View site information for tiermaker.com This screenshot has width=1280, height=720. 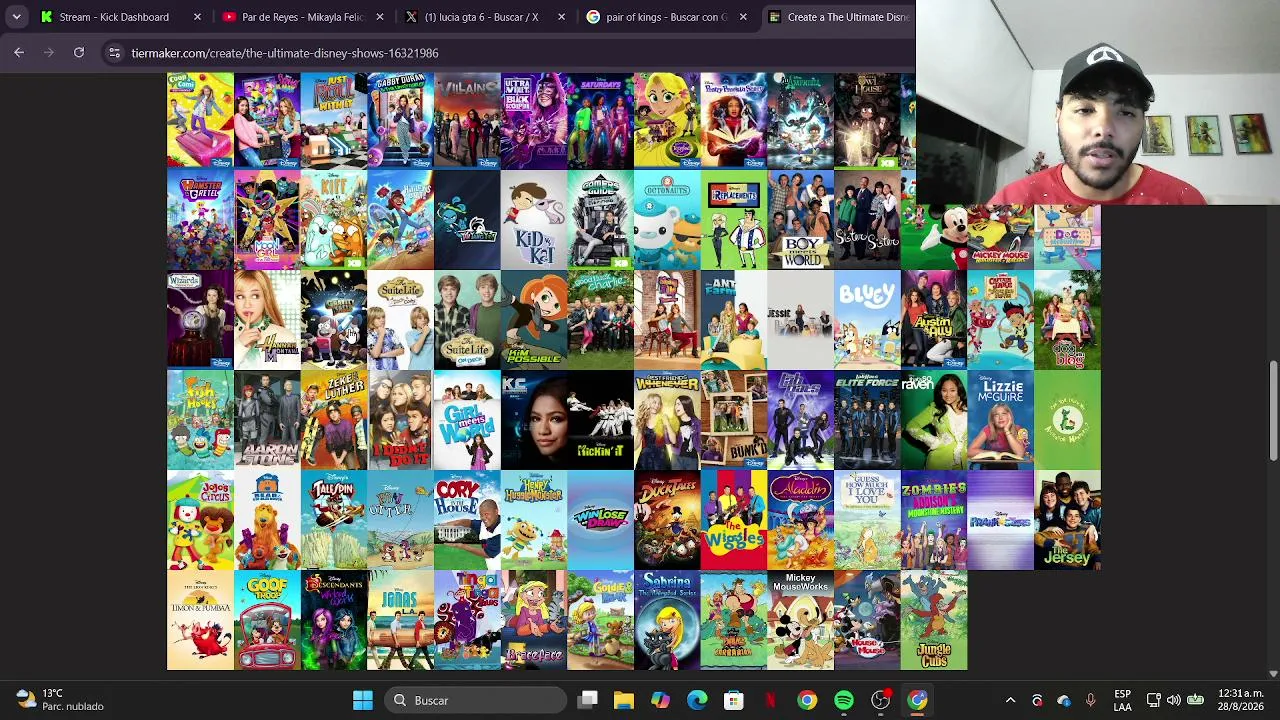[114, 53]
